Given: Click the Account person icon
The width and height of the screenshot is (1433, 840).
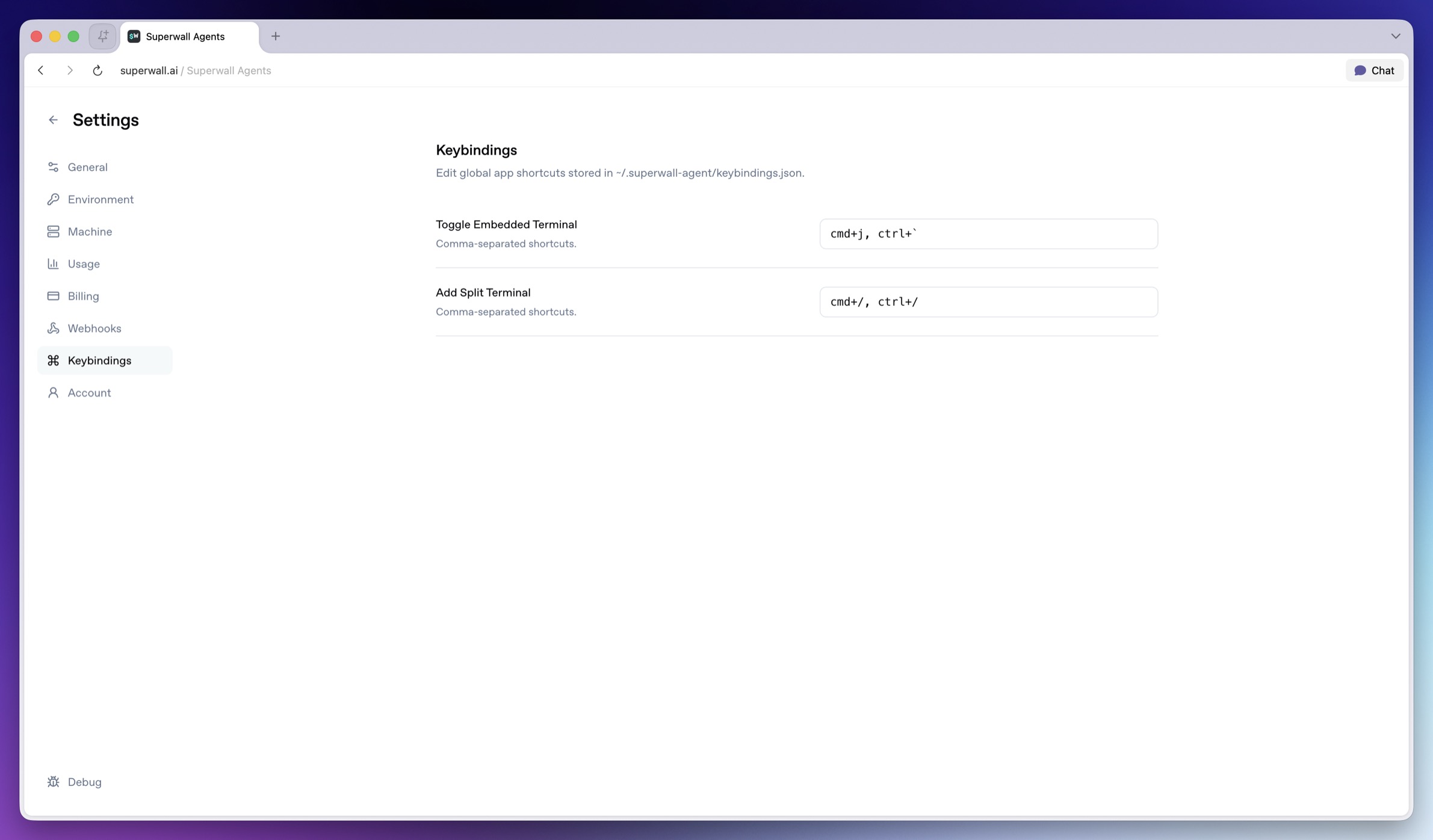Looking at the screenshot, I should [53, 392].
